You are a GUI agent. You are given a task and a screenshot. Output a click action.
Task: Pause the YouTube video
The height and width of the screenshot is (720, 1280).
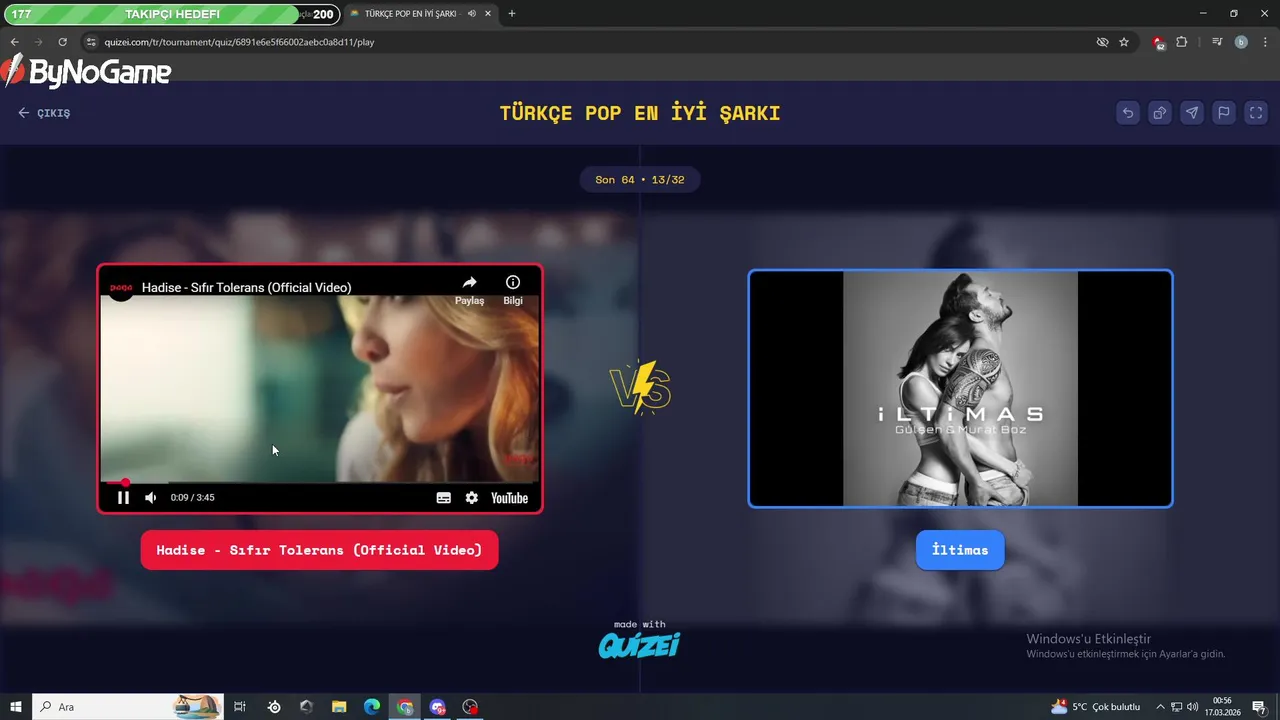123,498
